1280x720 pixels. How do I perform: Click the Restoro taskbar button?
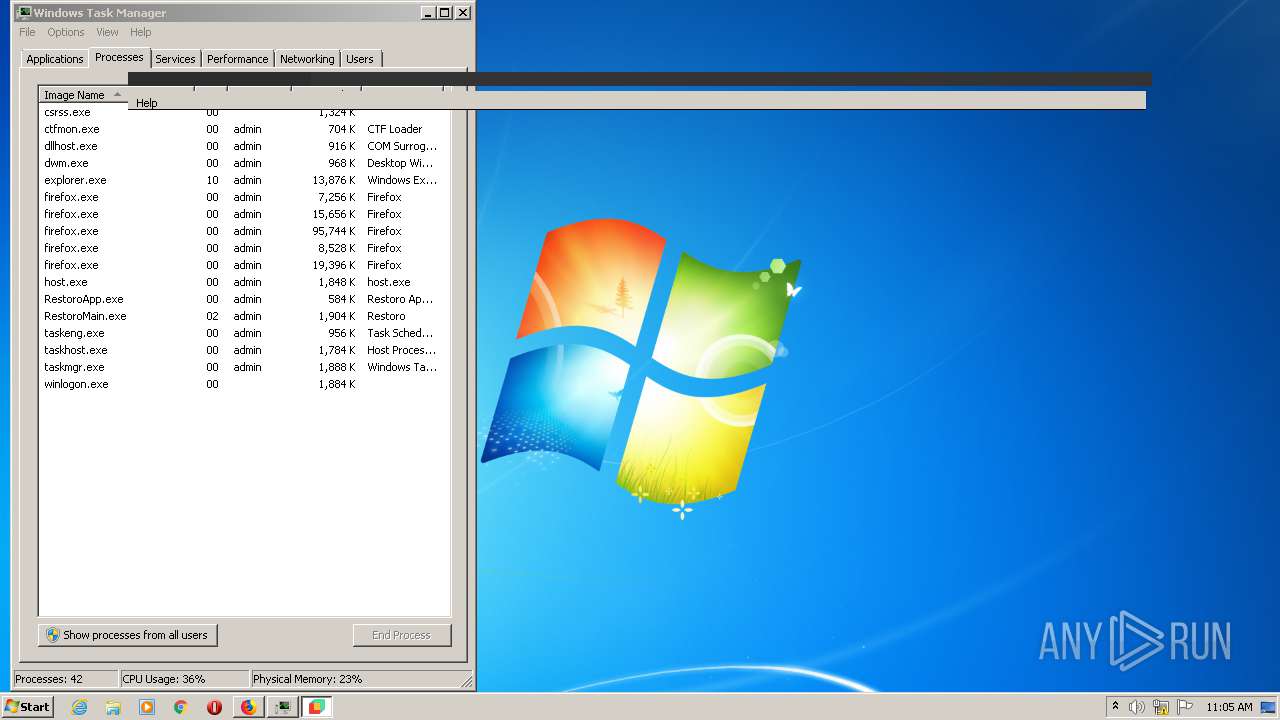316,707
